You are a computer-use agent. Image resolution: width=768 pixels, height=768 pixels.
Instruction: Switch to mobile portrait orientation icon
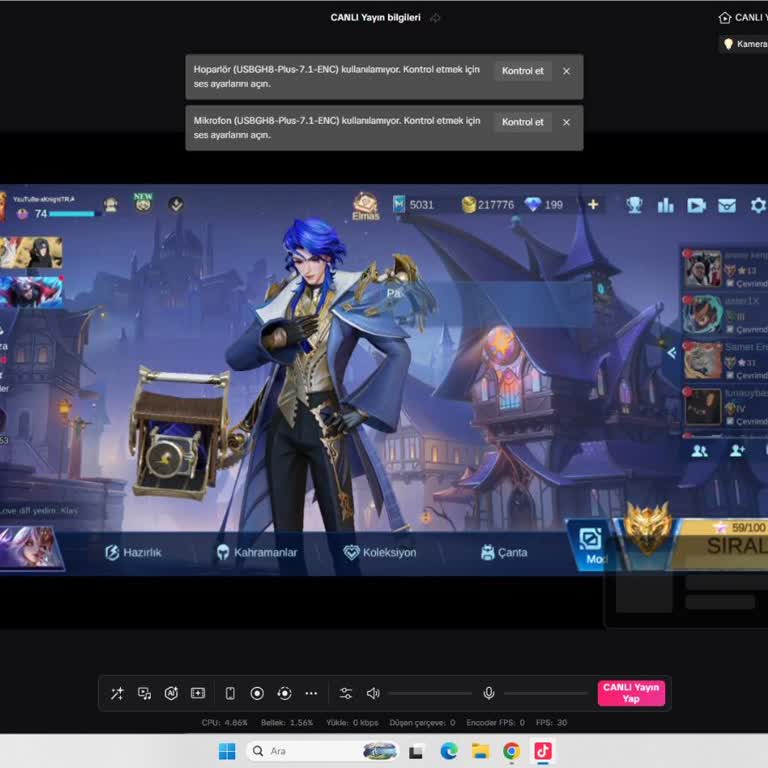(230, 693)
